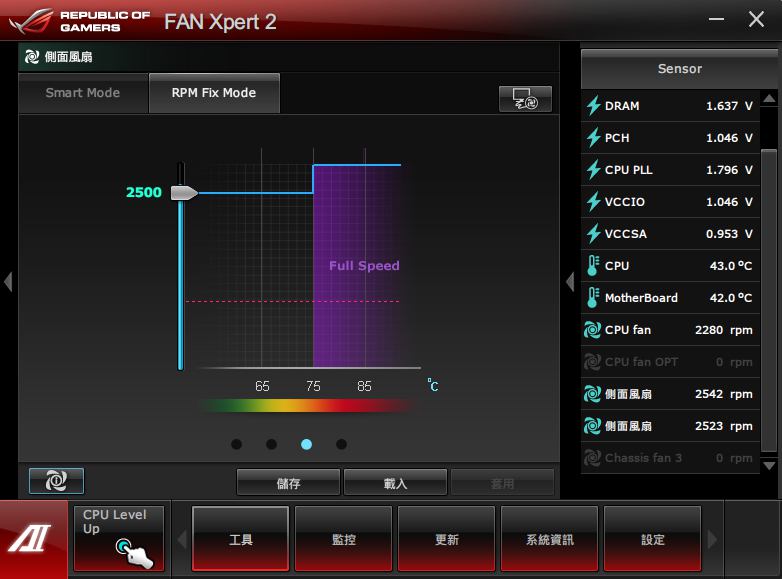
Task: Click the Sensor list scroll up arrow
Action: tap(770, 98)
